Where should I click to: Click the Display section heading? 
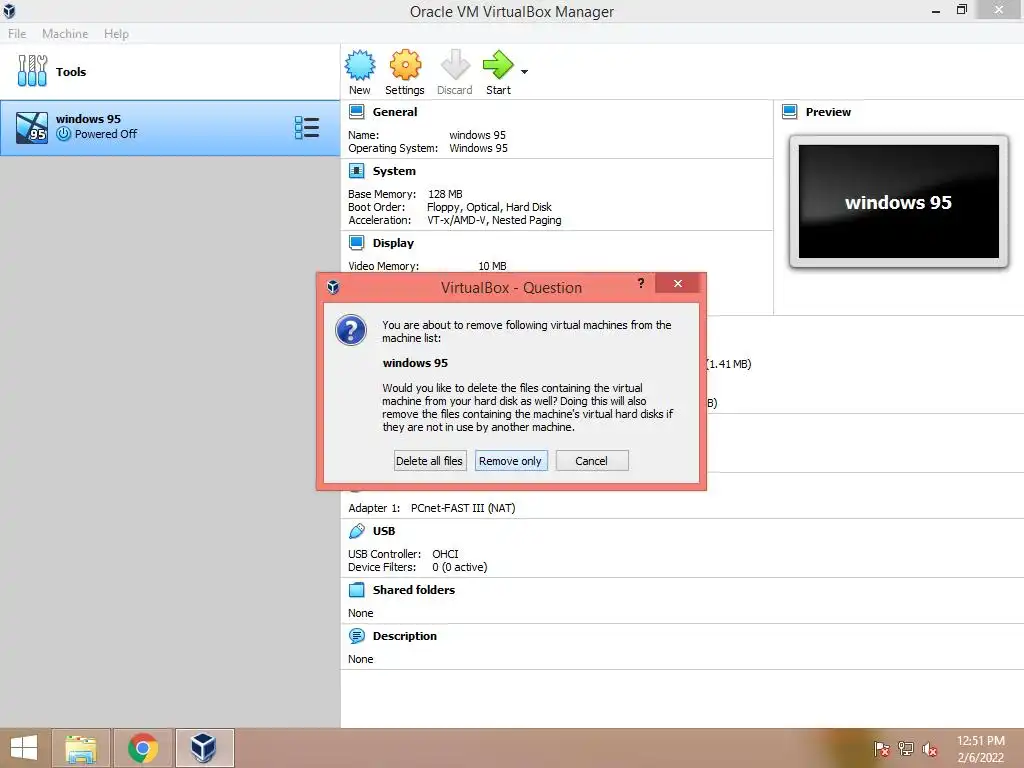[x=393, y=243]
